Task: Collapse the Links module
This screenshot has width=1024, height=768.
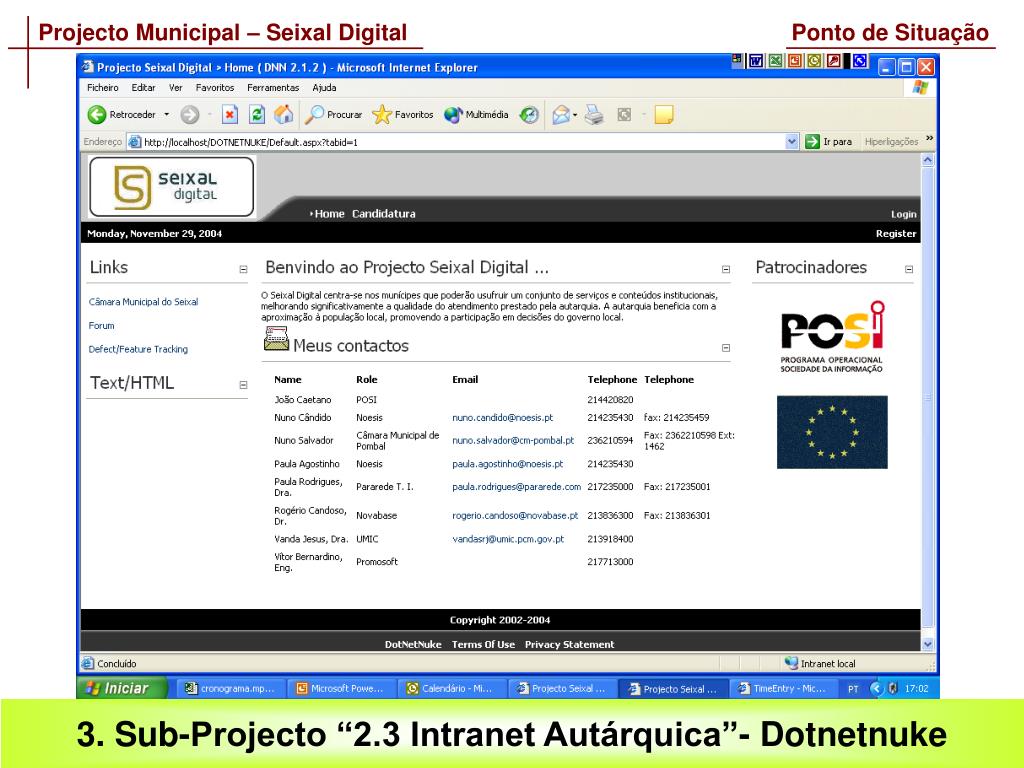Action: point(244,269)
